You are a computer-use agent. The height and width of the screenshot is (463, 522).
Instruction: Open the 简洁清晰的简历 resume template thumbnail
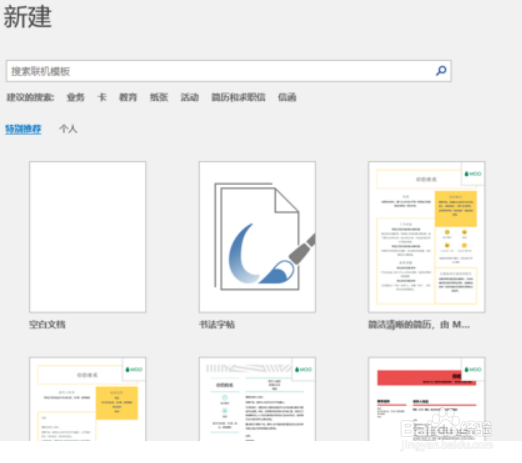click(x=427, y=237)
